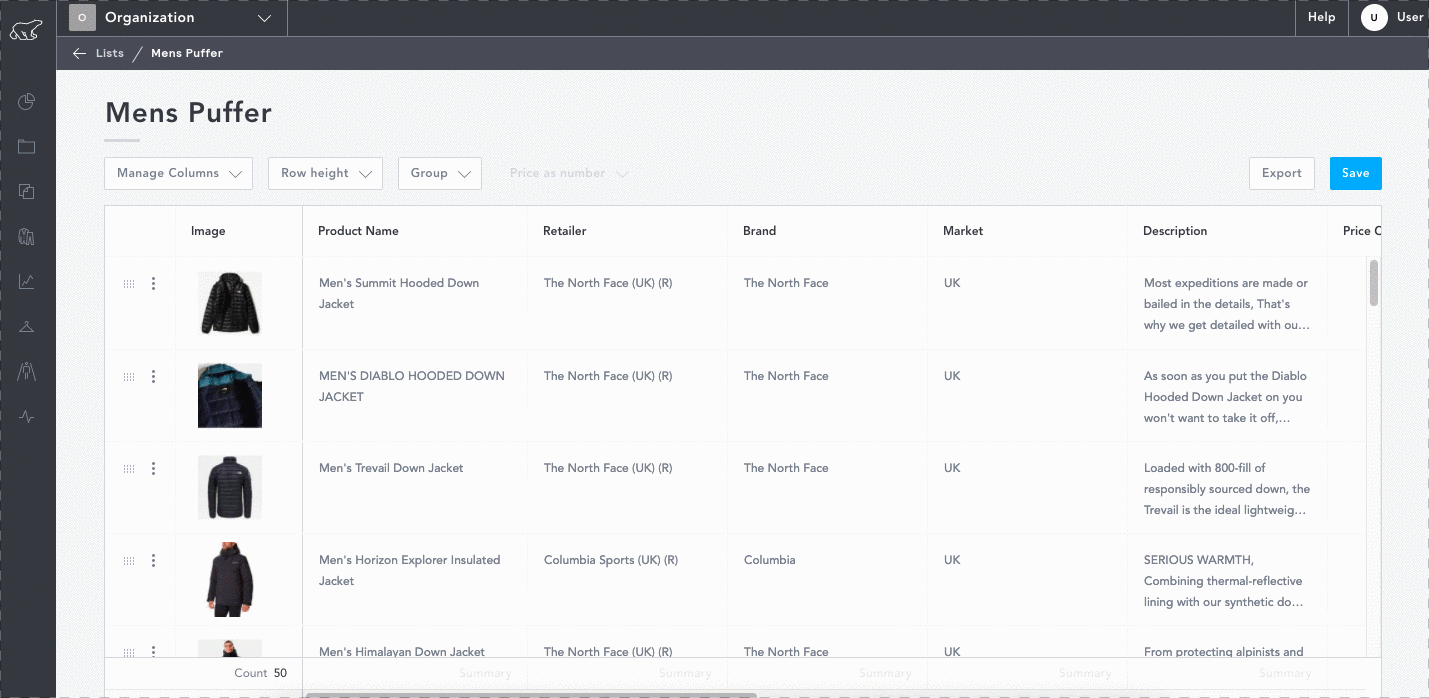Click the Columbia brand cell

770,560
